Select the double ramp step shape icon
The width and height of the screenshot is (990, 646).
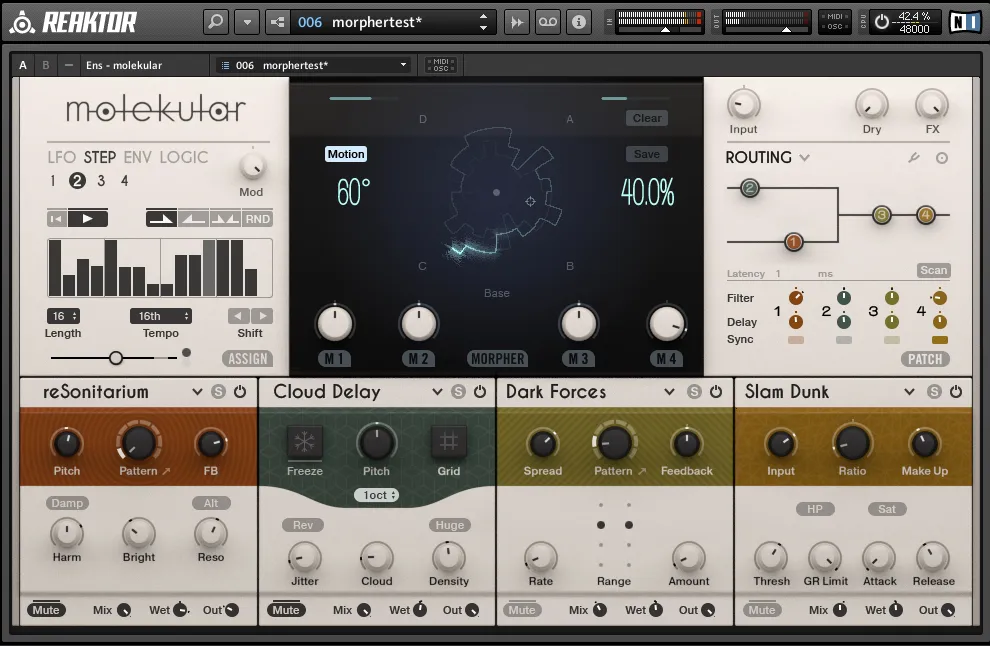pyautogui.click(x=225, y=218)
